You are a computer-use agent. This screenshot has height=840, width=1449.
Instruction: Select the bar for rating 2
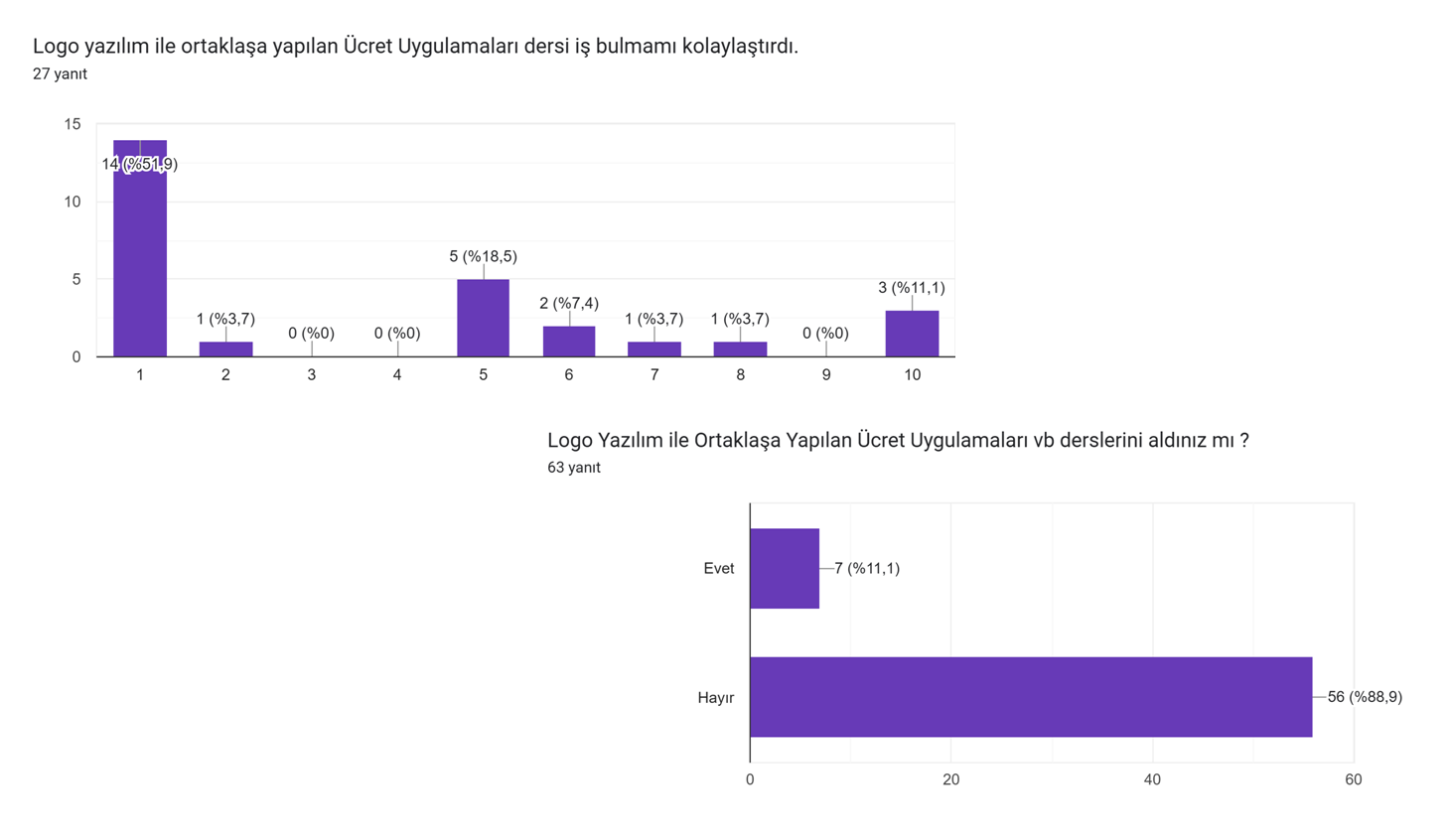[x=225, y=349]
